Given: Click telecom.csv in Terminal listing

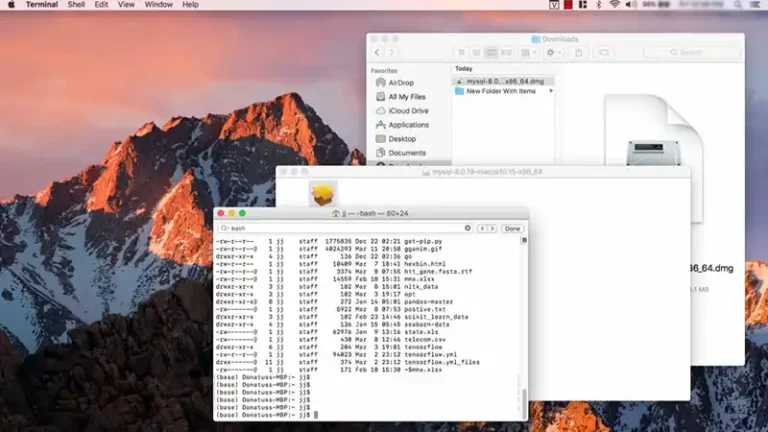Looking at the screenshot, I should click(425, 339).
